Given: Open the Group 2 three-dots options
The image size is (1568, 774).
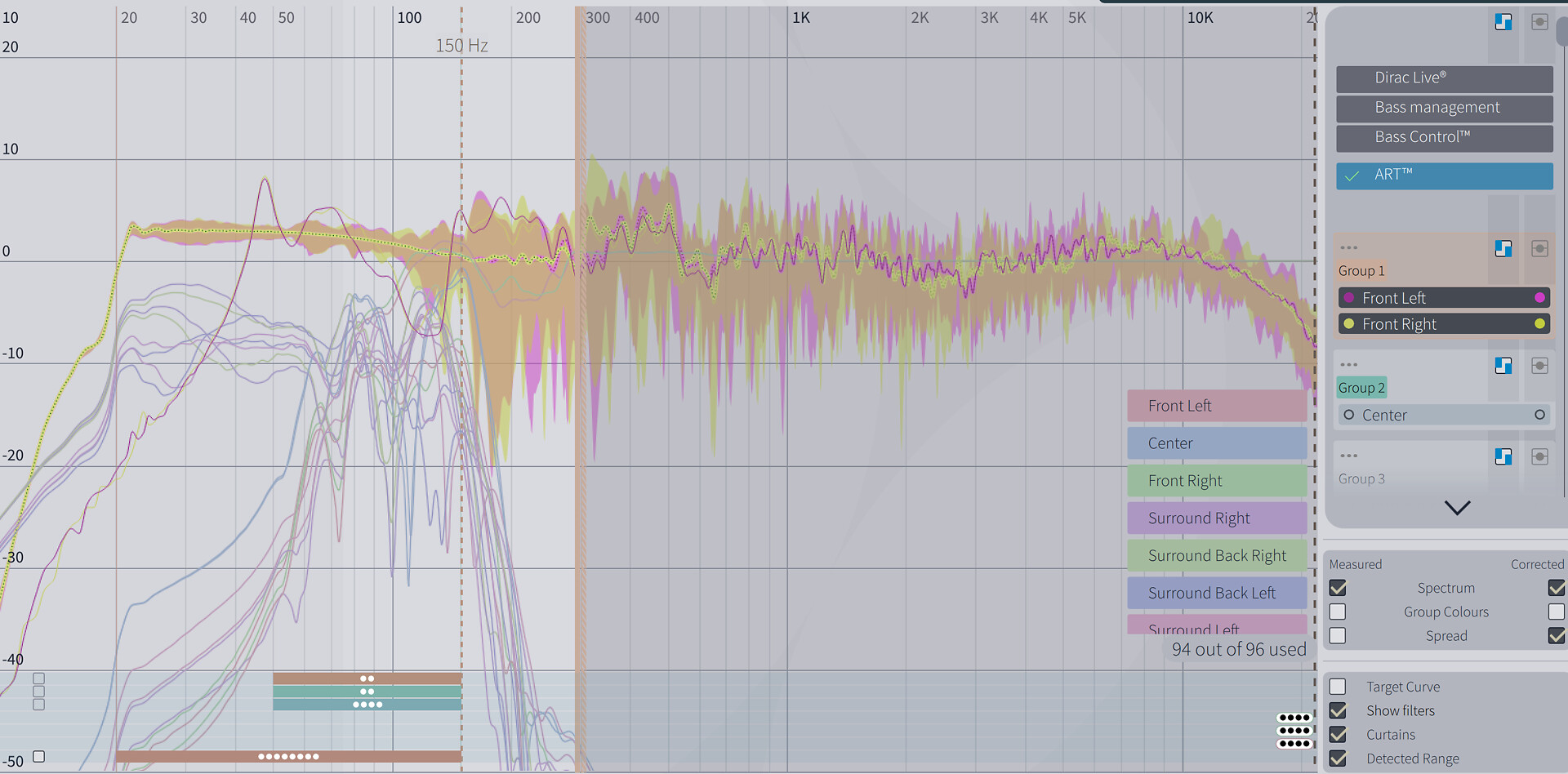Looking at the screenshot, I should [1348, 365].
